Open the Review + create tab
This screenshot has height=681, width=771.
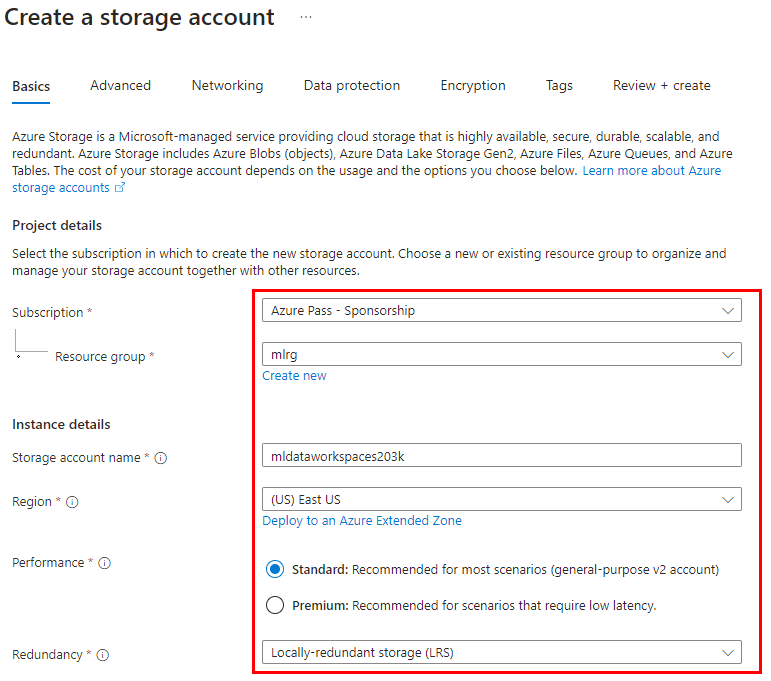pos(661,86)
